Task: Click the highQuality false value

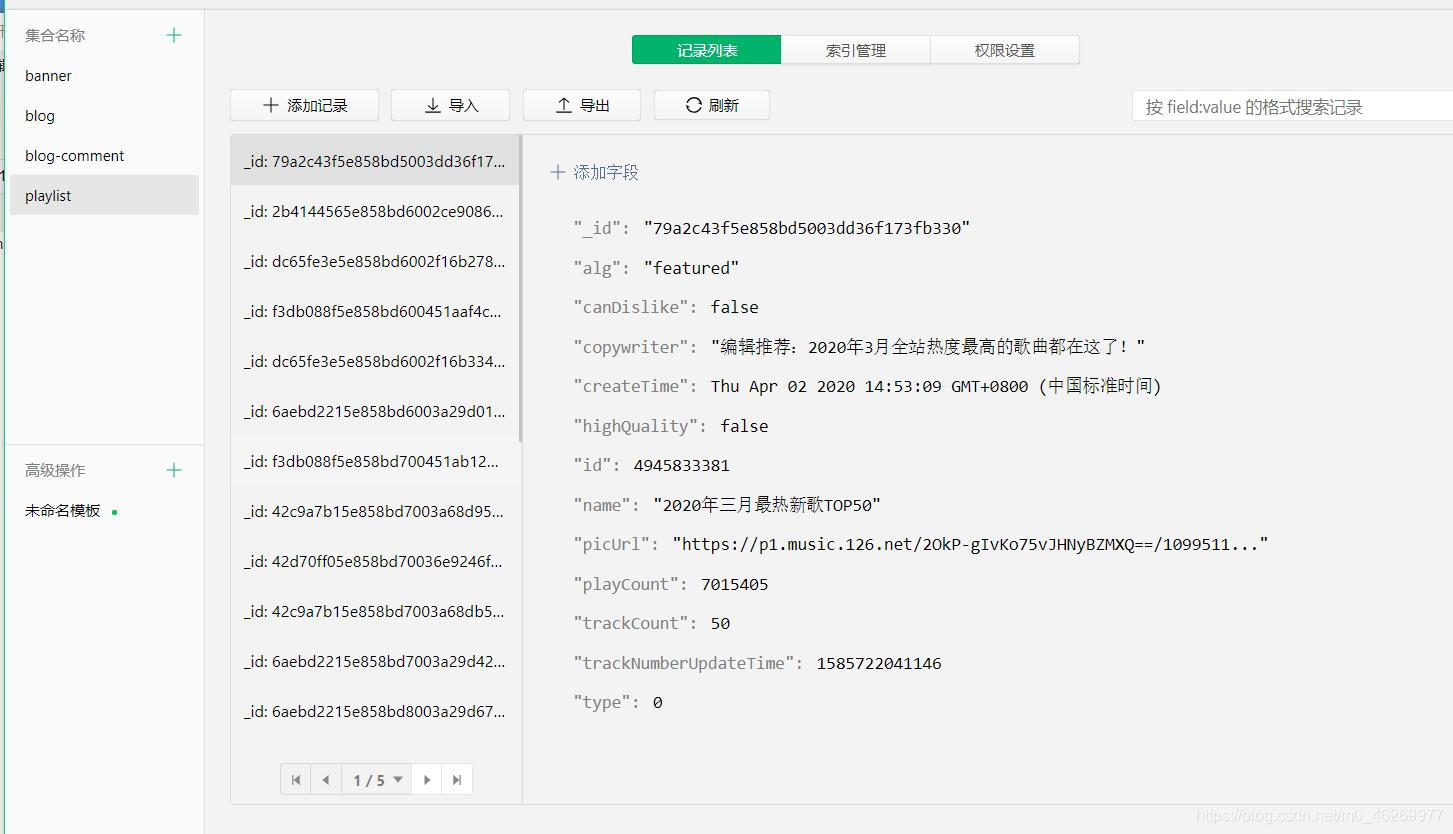Action: [745, 426]
